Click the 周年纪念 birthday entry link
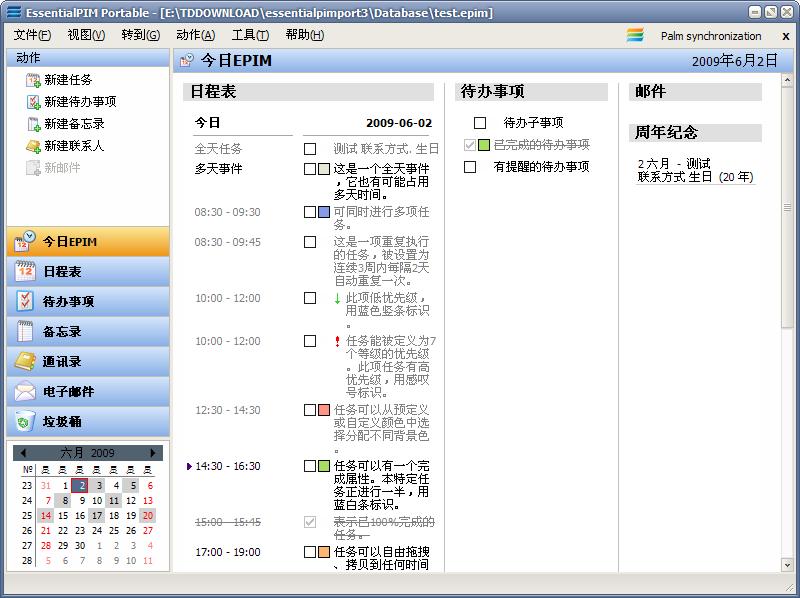 click(x=695, y=170)
